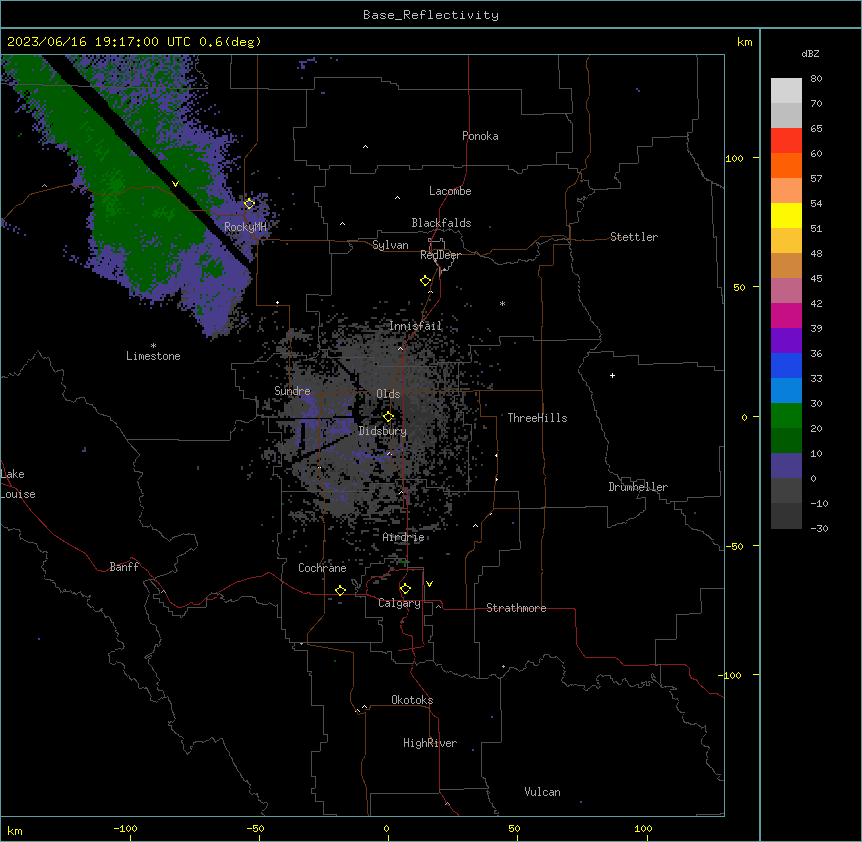Image resolution: width=862 pixels, height=842 pixels.
Task: Click the yellow station marker south of RedDeer
Action: tap(426, 281)
